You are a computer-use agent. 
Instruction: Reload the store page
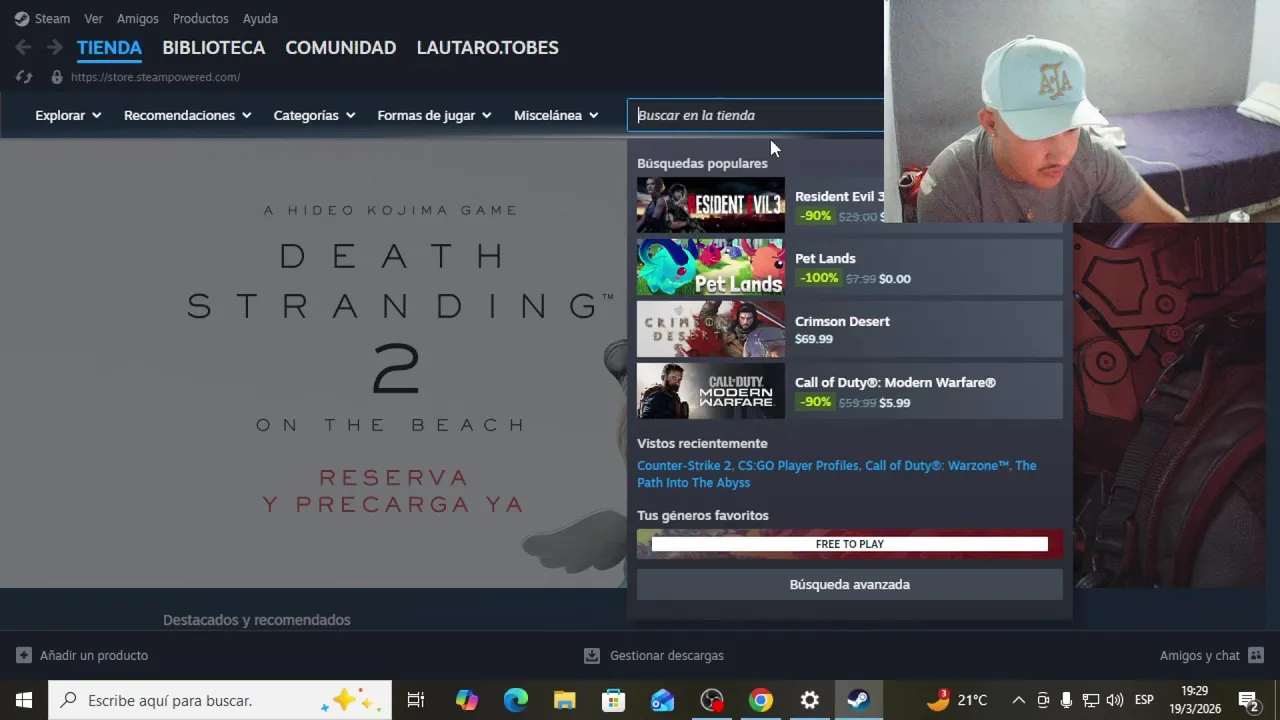point(24,77)
